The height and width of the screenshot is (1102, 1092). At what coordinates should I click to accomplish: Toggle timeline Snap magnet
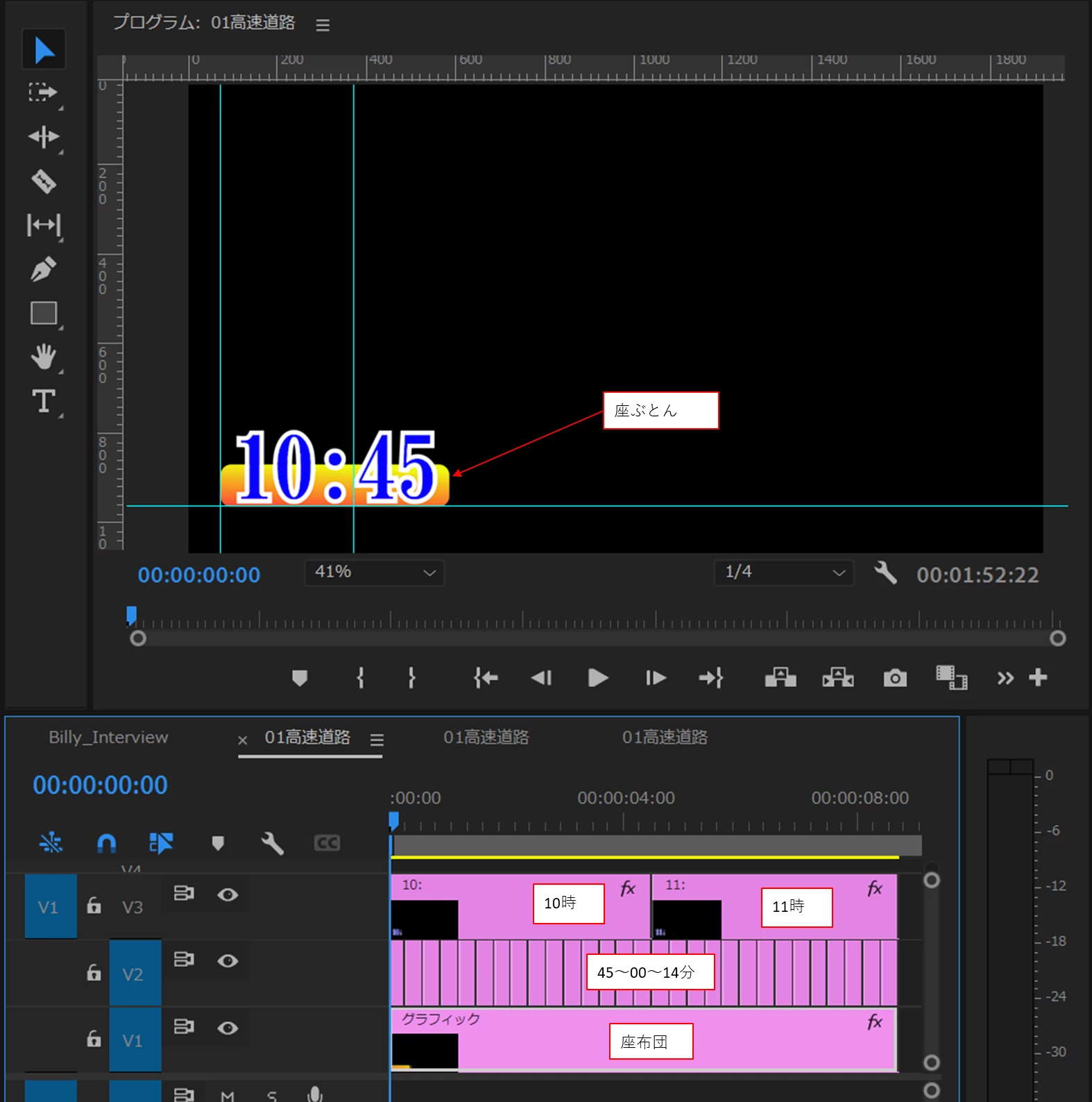click(106, 843)
